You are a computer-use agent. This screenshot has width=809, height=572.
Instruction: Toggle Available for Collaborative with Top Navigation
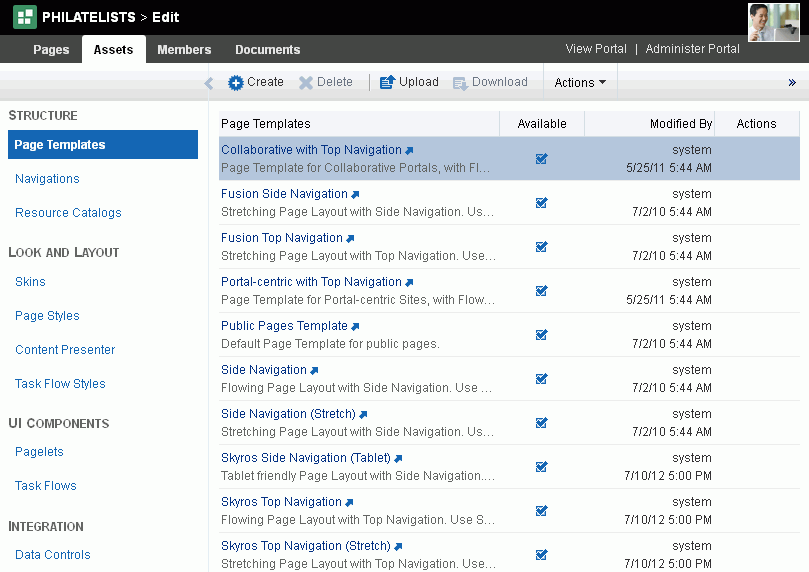pyautogui.click(x=541, y=159)
